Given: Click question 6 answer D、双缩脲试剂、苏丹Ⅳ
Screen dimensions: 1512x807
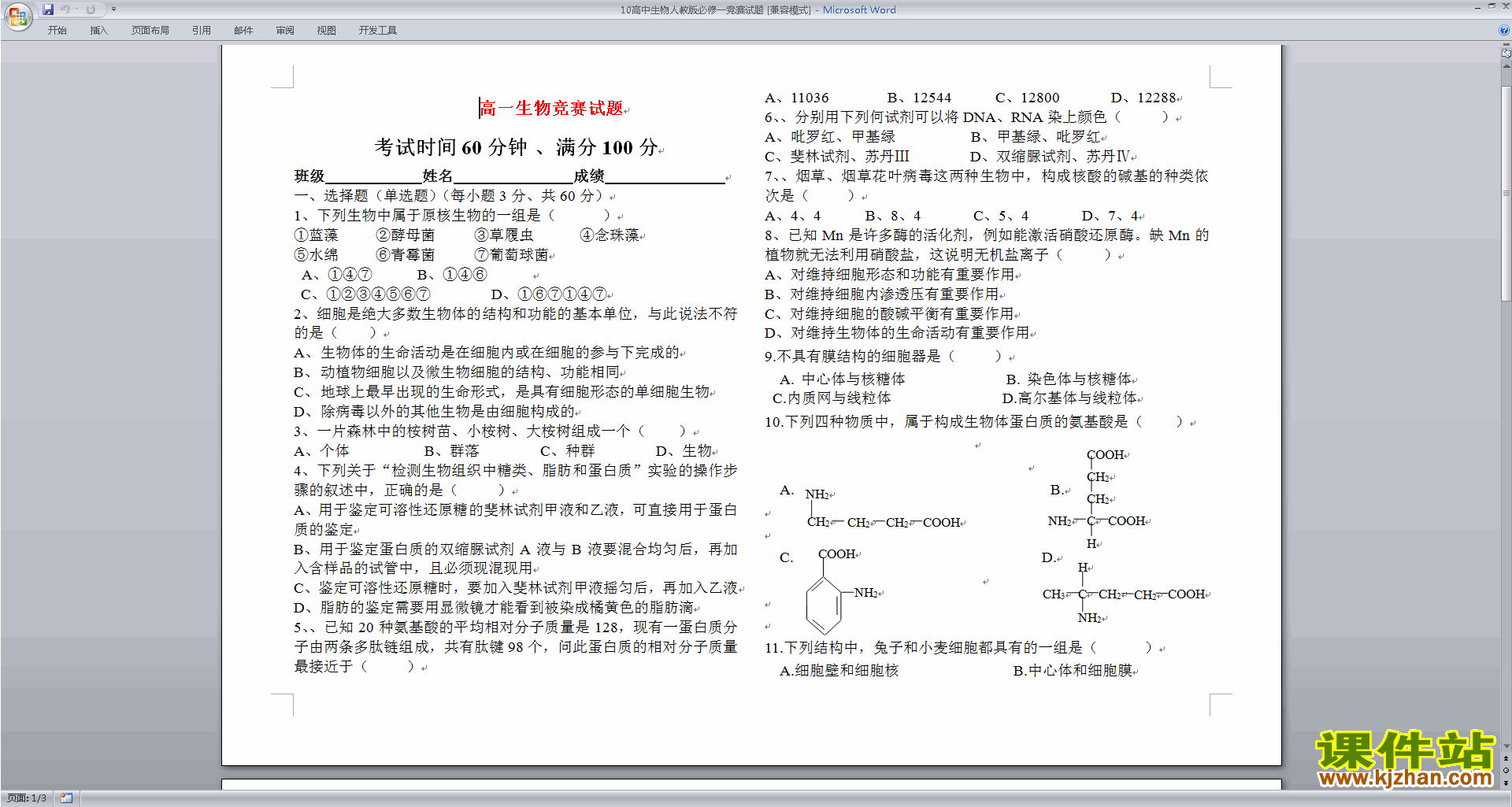Looking at the screenshot, I should click(1050, 156).
